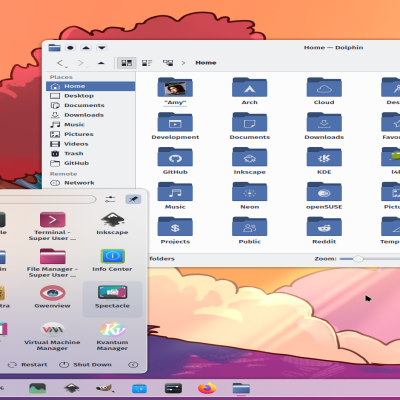Click the Zoom slider handle
Viewport: 400px width, 400px height.
pos(358,259)
